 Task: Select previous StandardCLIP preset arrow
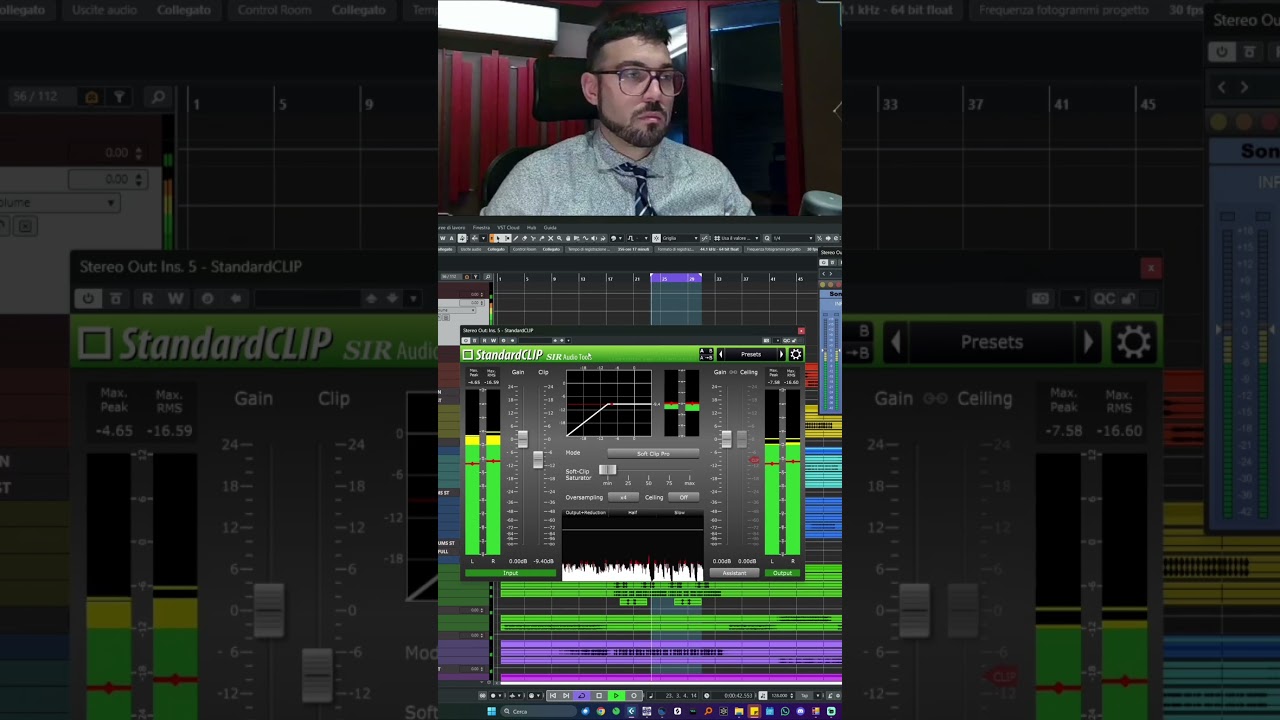(721, 354)
